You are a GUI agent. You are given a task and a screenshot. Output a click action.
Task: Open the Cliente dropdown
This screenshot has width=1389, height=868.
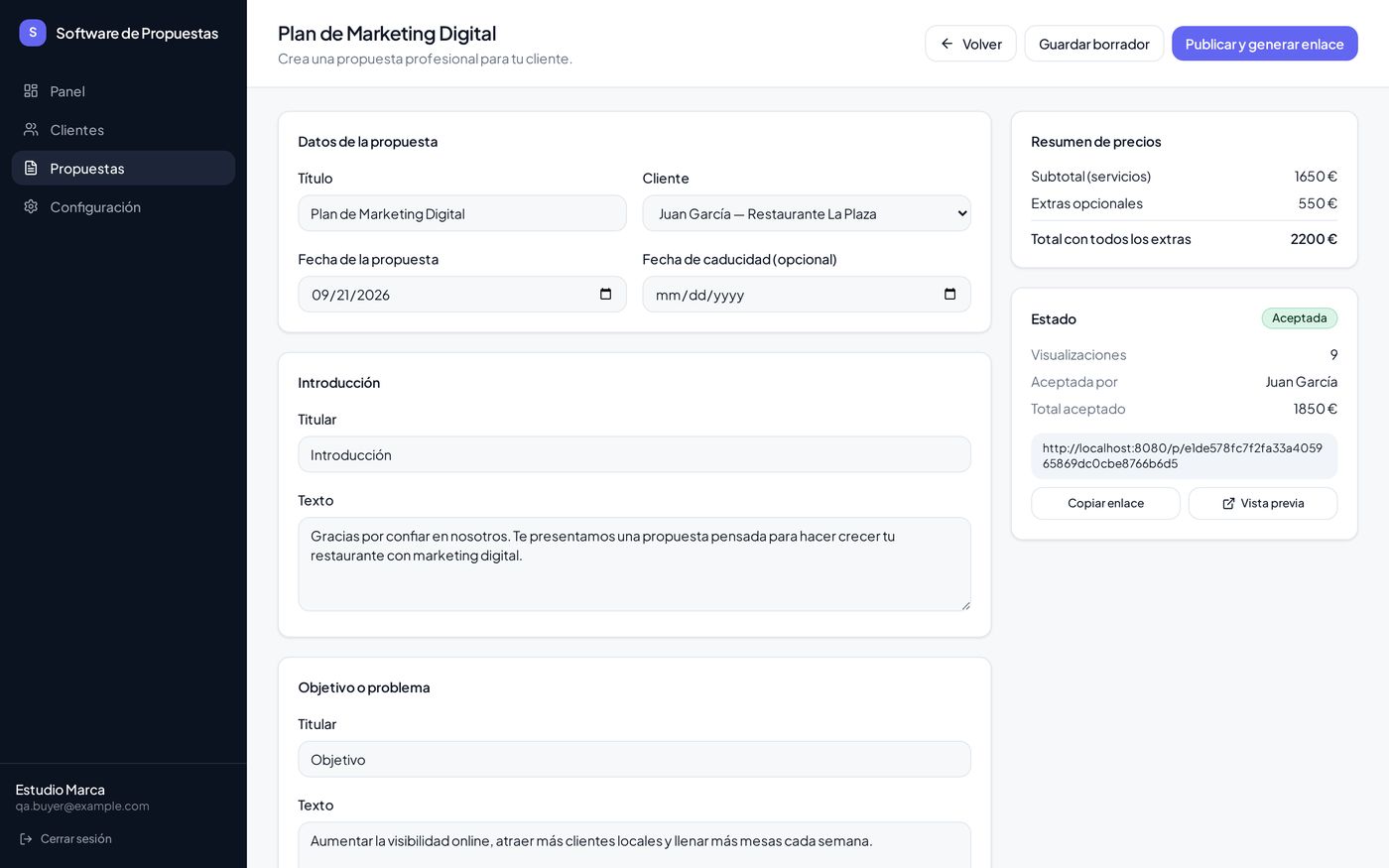pos(807,213)
